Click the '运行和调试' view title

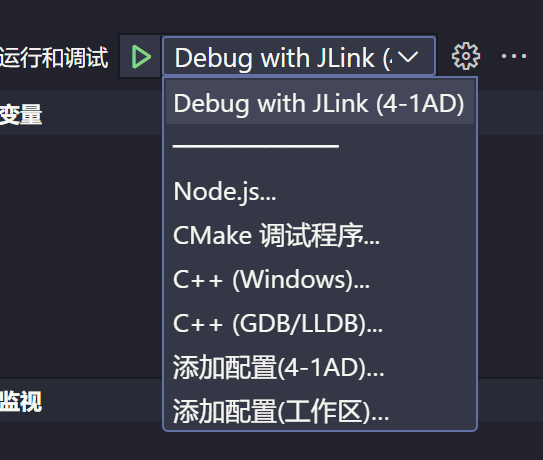[54, 58]
